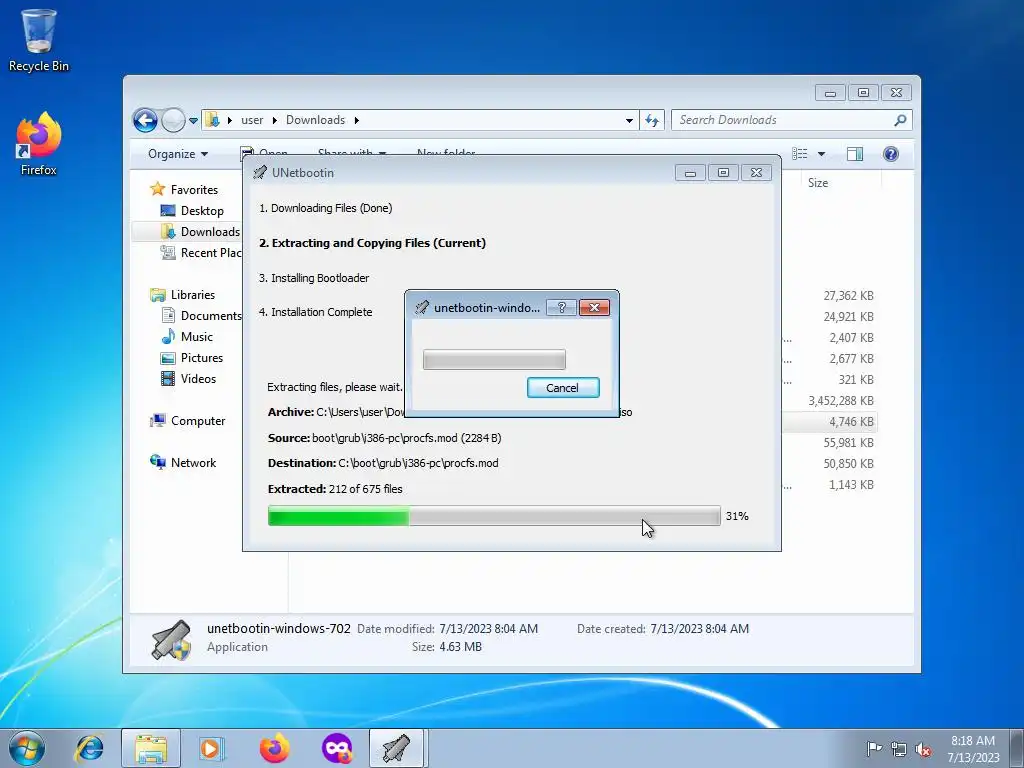Click the help button on small unetbootin dialog

[561, 308]
